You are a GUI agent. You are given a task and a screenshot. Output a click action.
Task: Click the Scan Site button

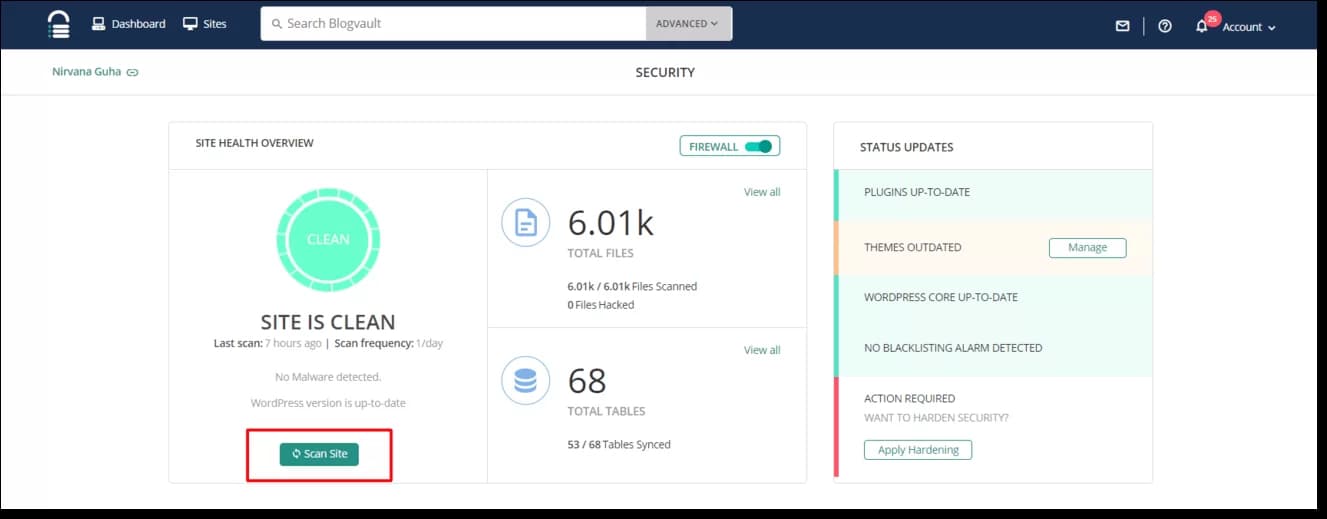(x=319, y=454)
